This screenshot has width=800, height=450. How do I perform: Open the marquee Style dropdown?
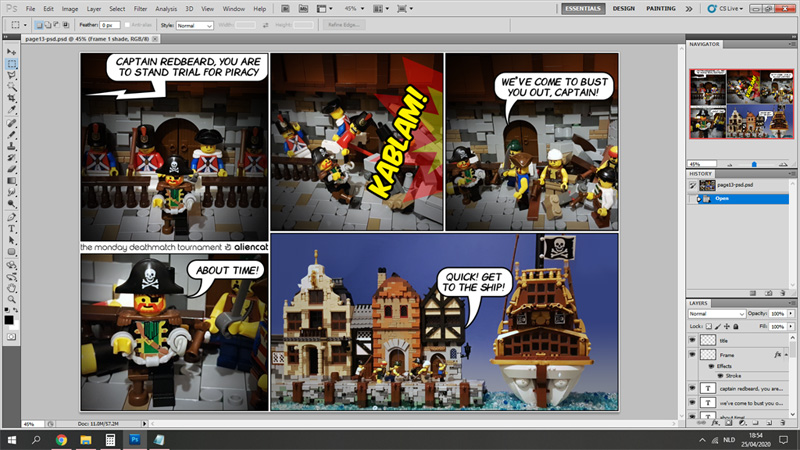tap(194, 26)
